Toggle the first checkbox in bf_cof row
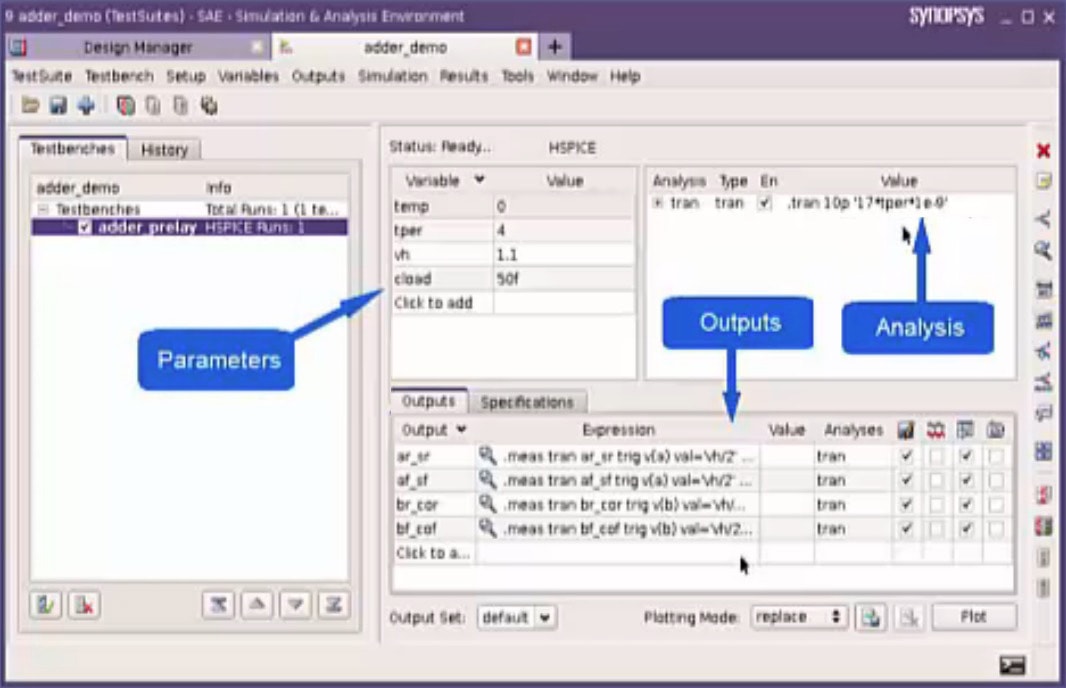The image size is (1066, 688). [906, 528]
